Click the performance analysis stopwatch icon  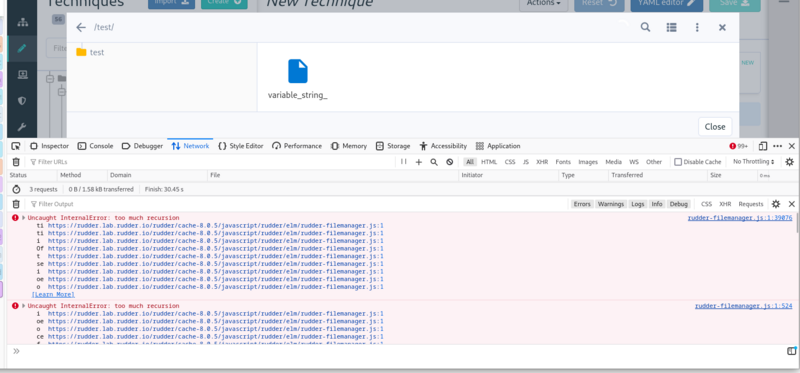coord(16,189)
